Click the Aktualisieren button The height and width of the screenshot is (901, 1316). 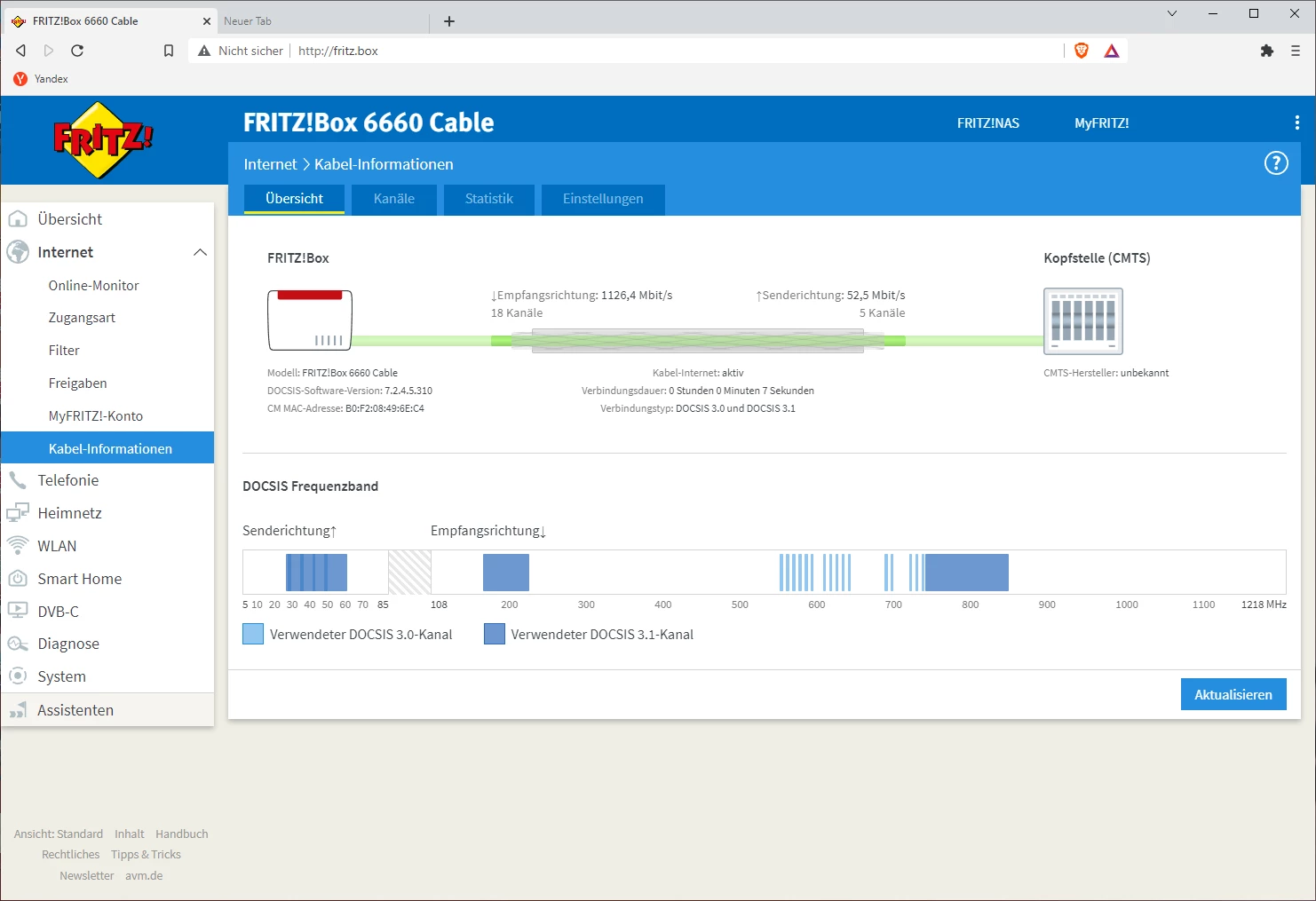(x=1233, y=694)
